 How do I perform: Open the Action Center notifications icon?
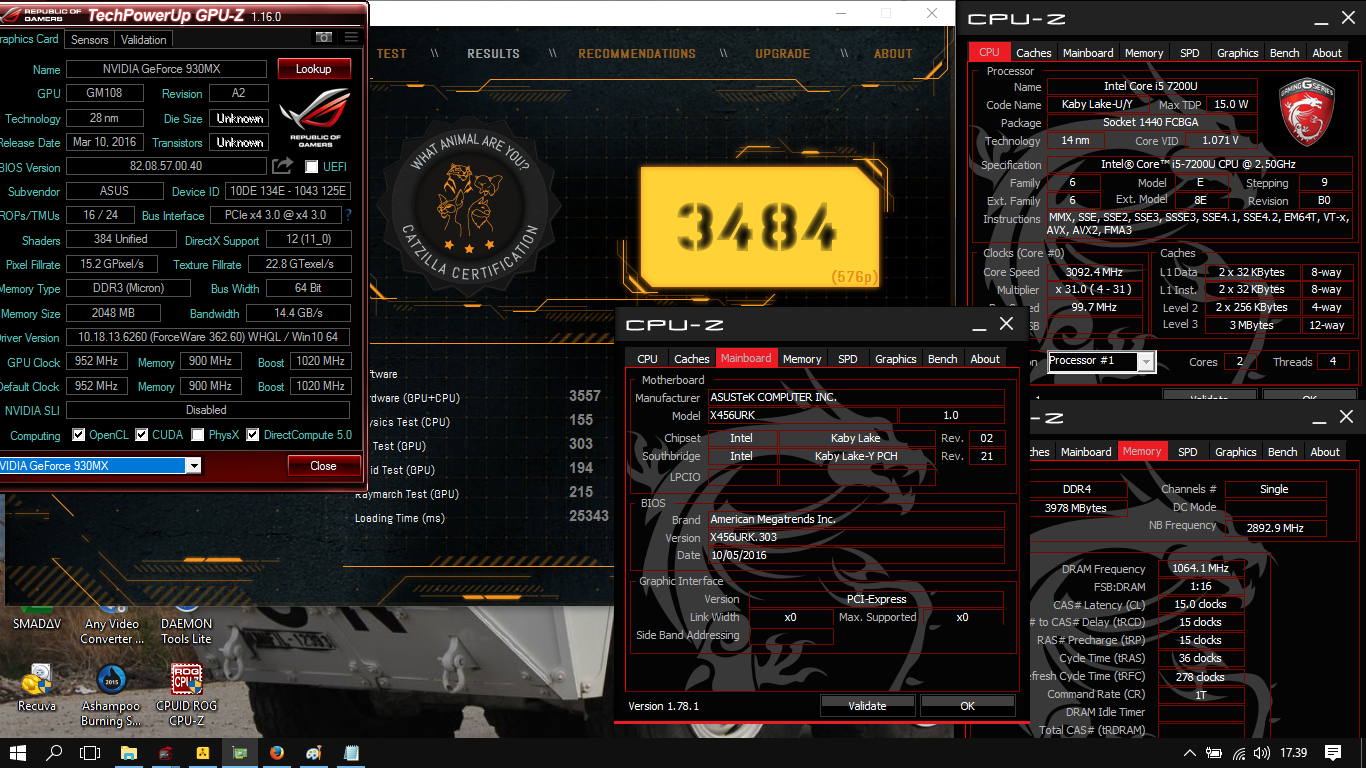[x=1333, y=753]
